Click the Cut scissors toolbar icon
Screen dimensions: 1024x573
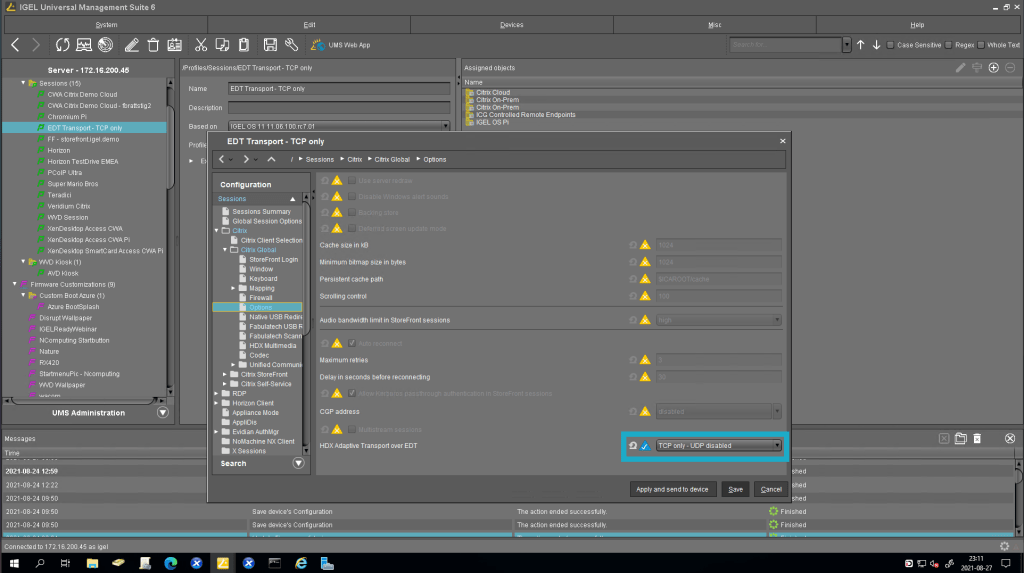[200, 45]
